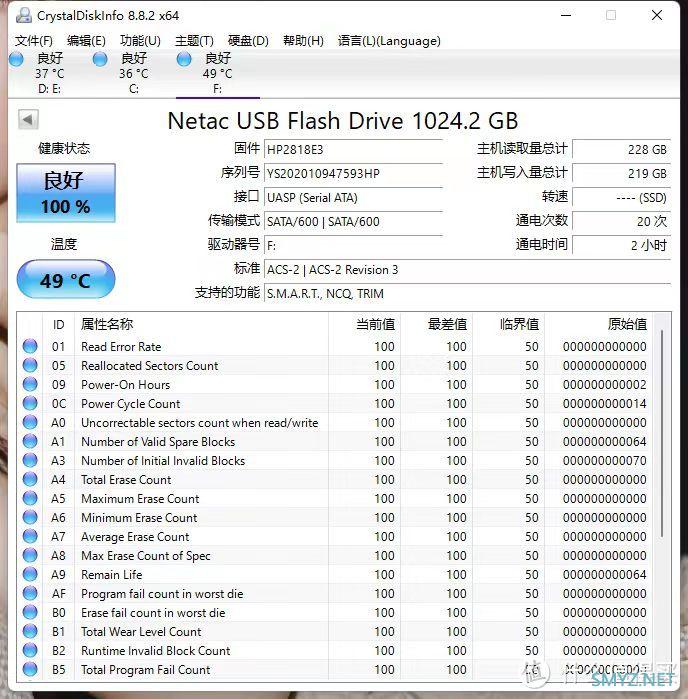Click status dot for Runtime Invalid Block Count

point(30,650)
